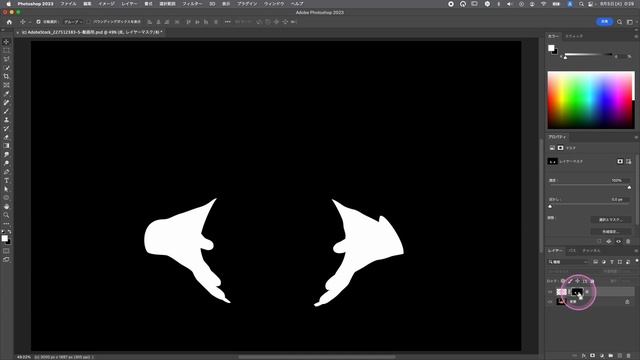Open the workspace switcher in top right
Image resolution: width=640 pixels, height=360 pixels.
tap(630, 22)
